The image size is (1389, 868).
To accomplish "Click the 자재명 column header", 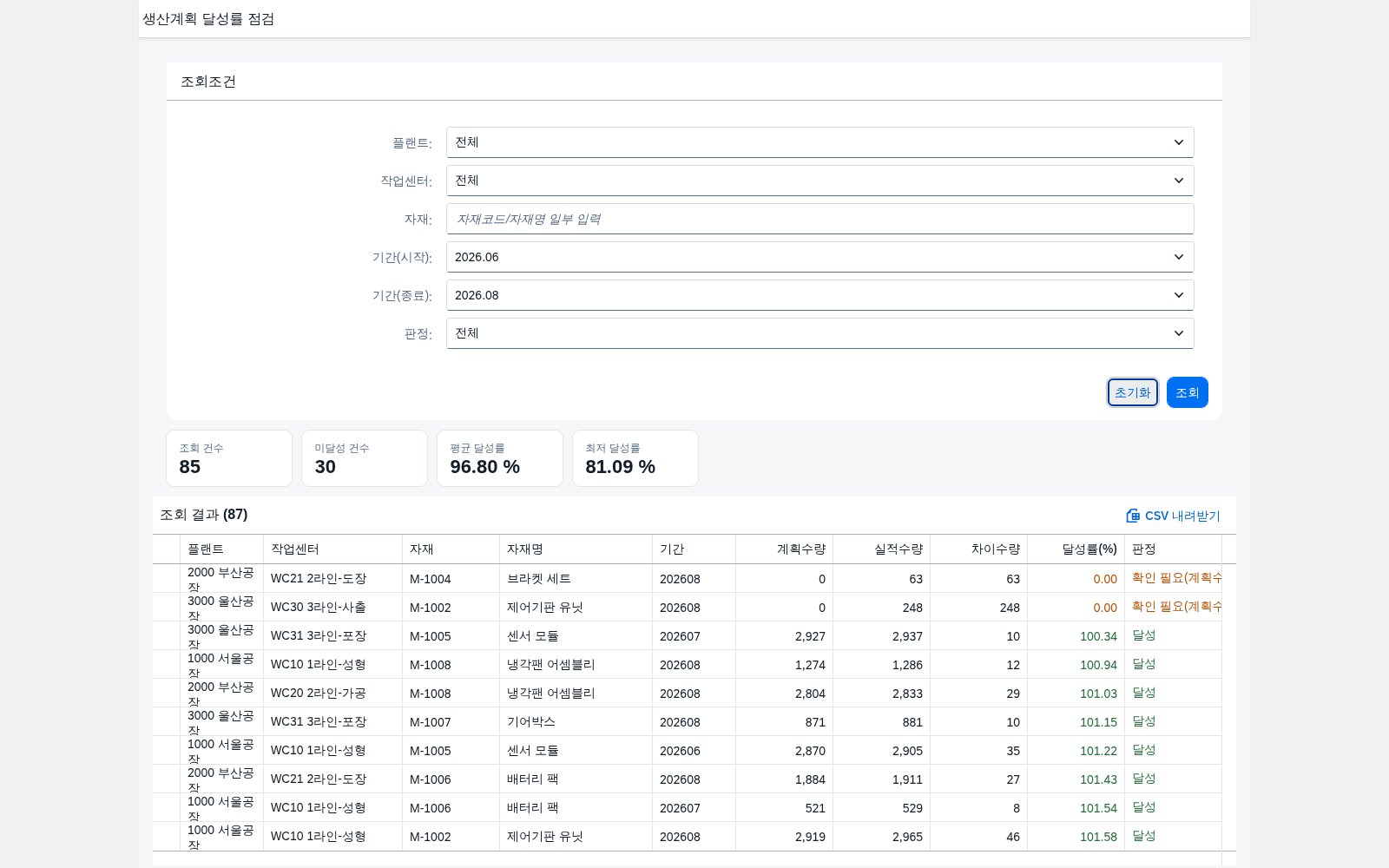I will click(576, 549).
